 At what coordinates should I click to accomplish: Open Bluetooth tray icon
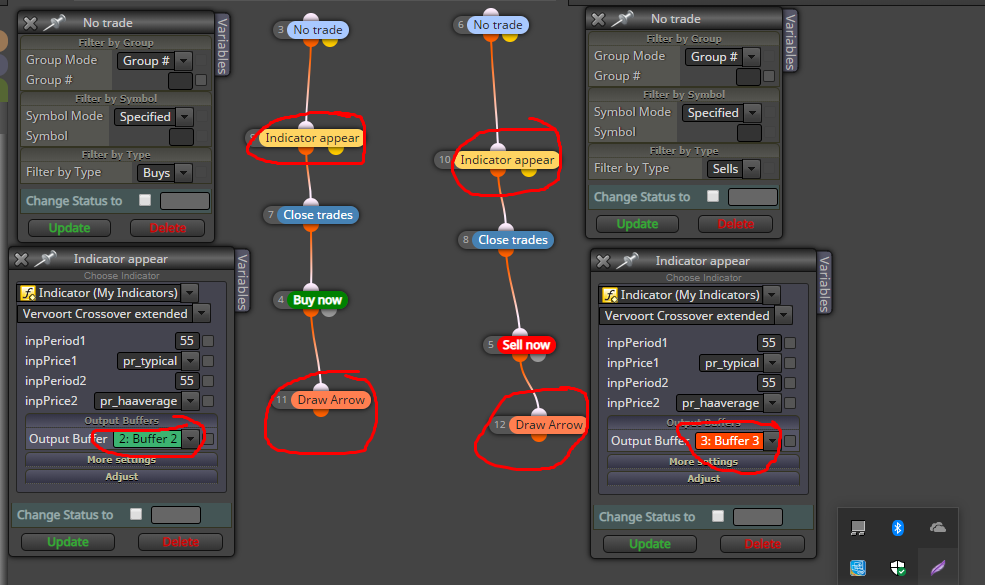click(x=898, y=528)
